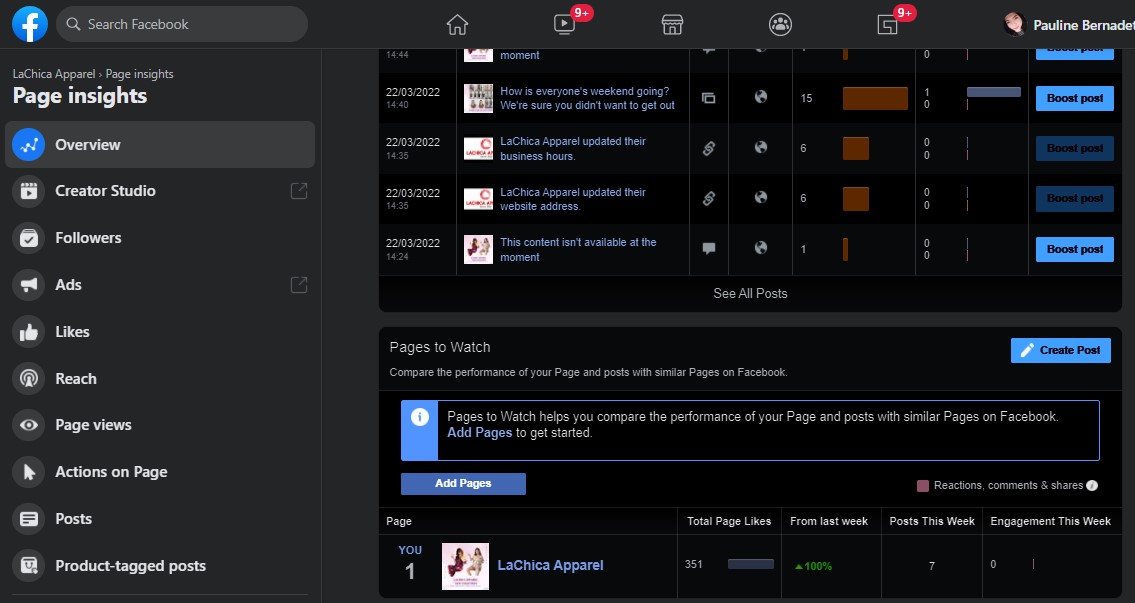
Task: Click the Actions on Page cursor icon
Action: [x=29, y=472]
